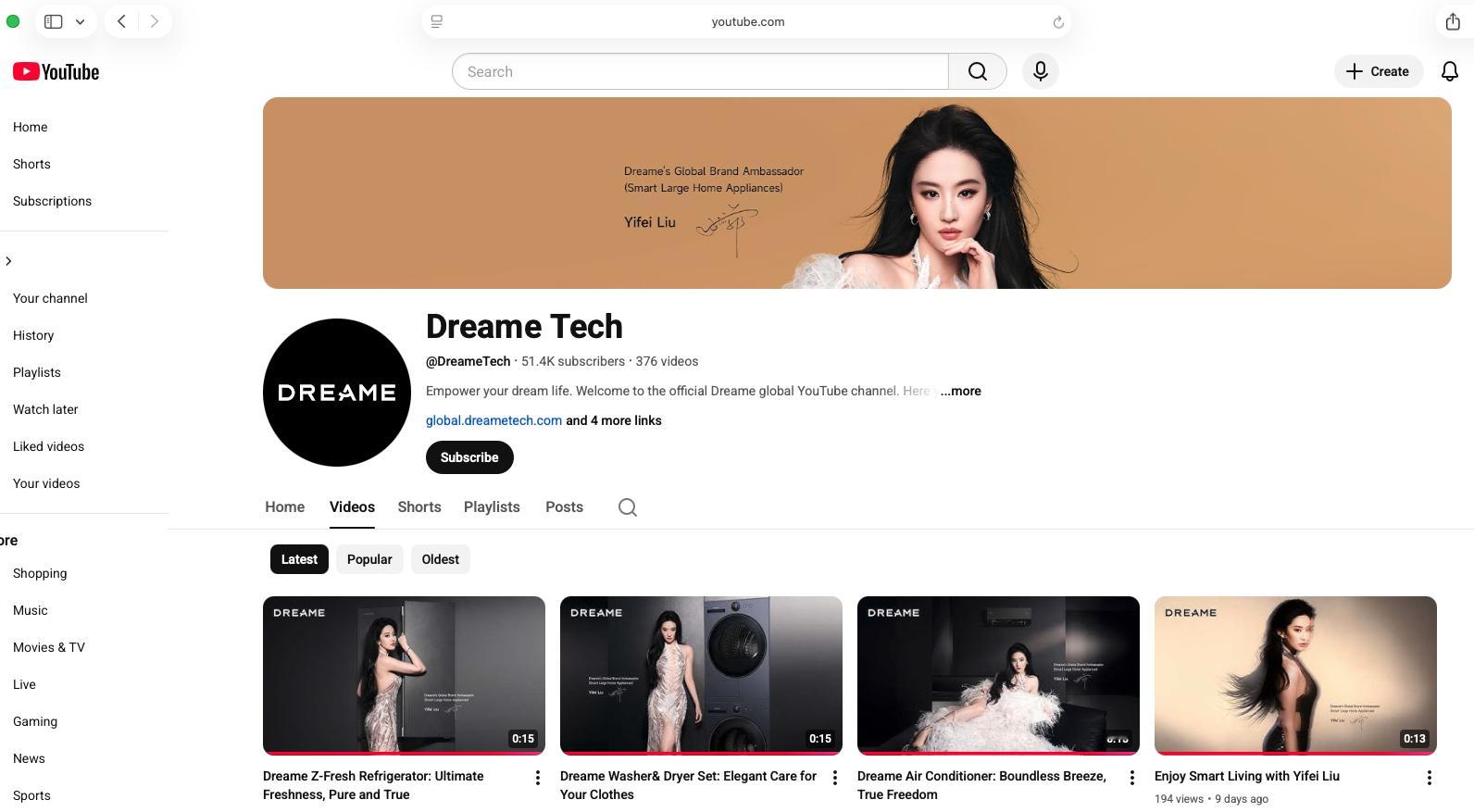Open News in sidebar
Viewport: 1474px width, 812px height.
pyautogui.click(x=29, y=758)
